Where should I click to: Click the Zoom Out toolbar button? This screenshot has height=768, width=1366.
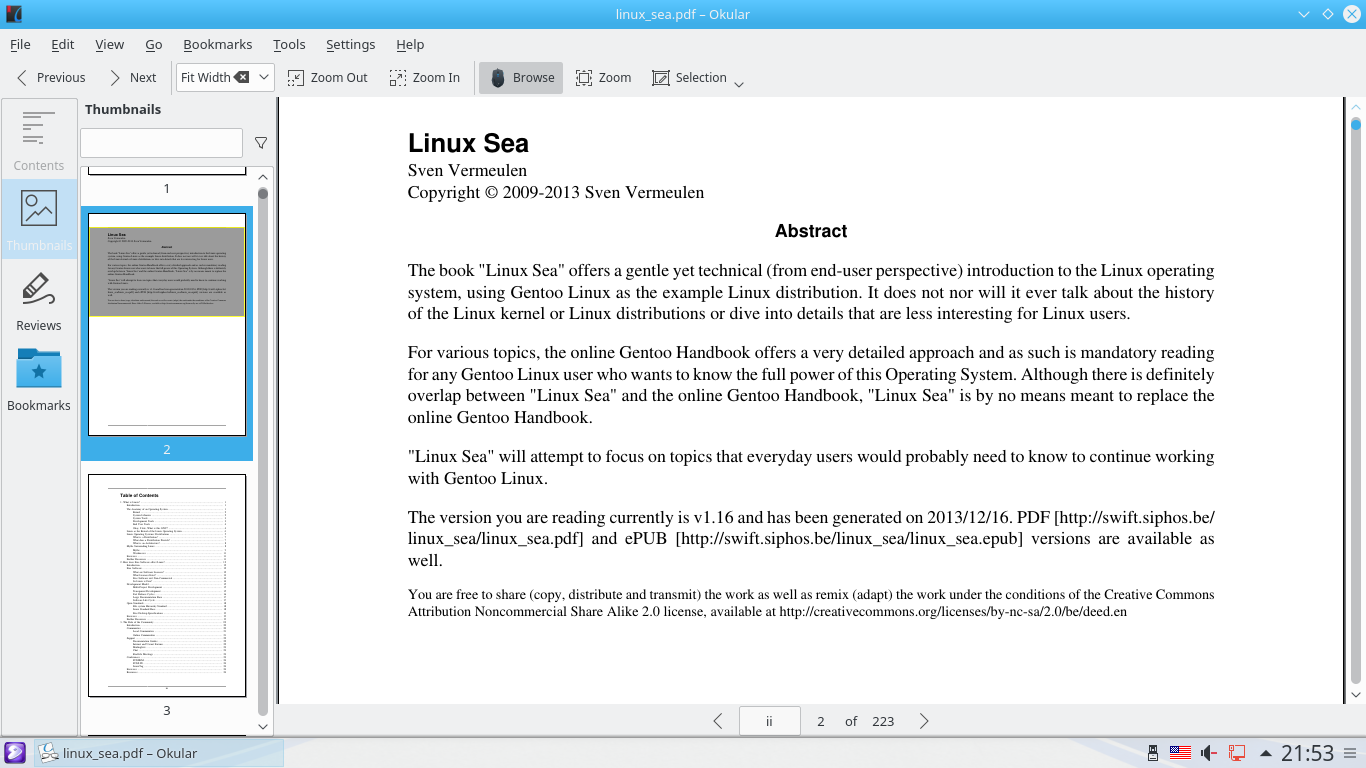327,77
